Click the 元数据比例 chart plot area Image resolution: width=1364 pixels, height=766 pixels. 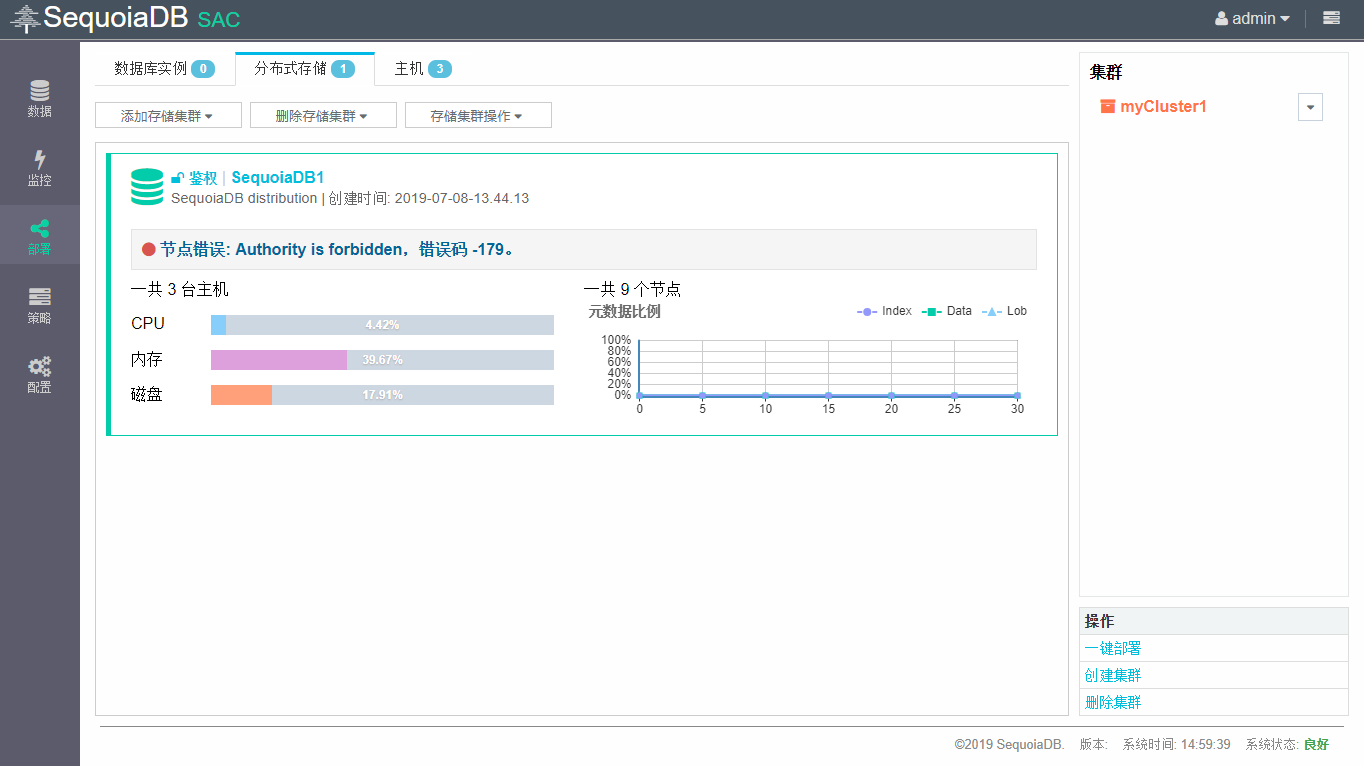pos(828,368)
